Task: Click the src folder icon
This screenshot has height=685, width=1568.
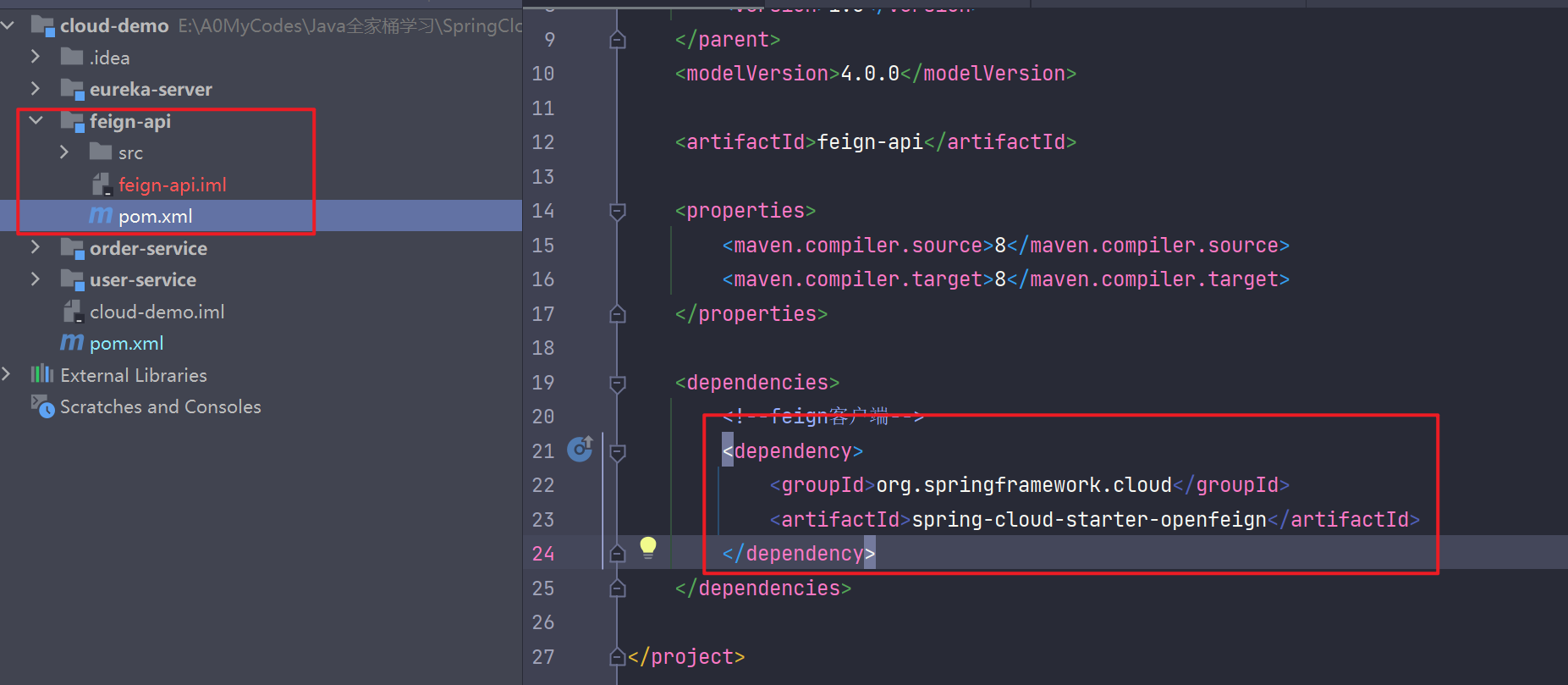Action: pyautogui.click(x=101, y=152)
